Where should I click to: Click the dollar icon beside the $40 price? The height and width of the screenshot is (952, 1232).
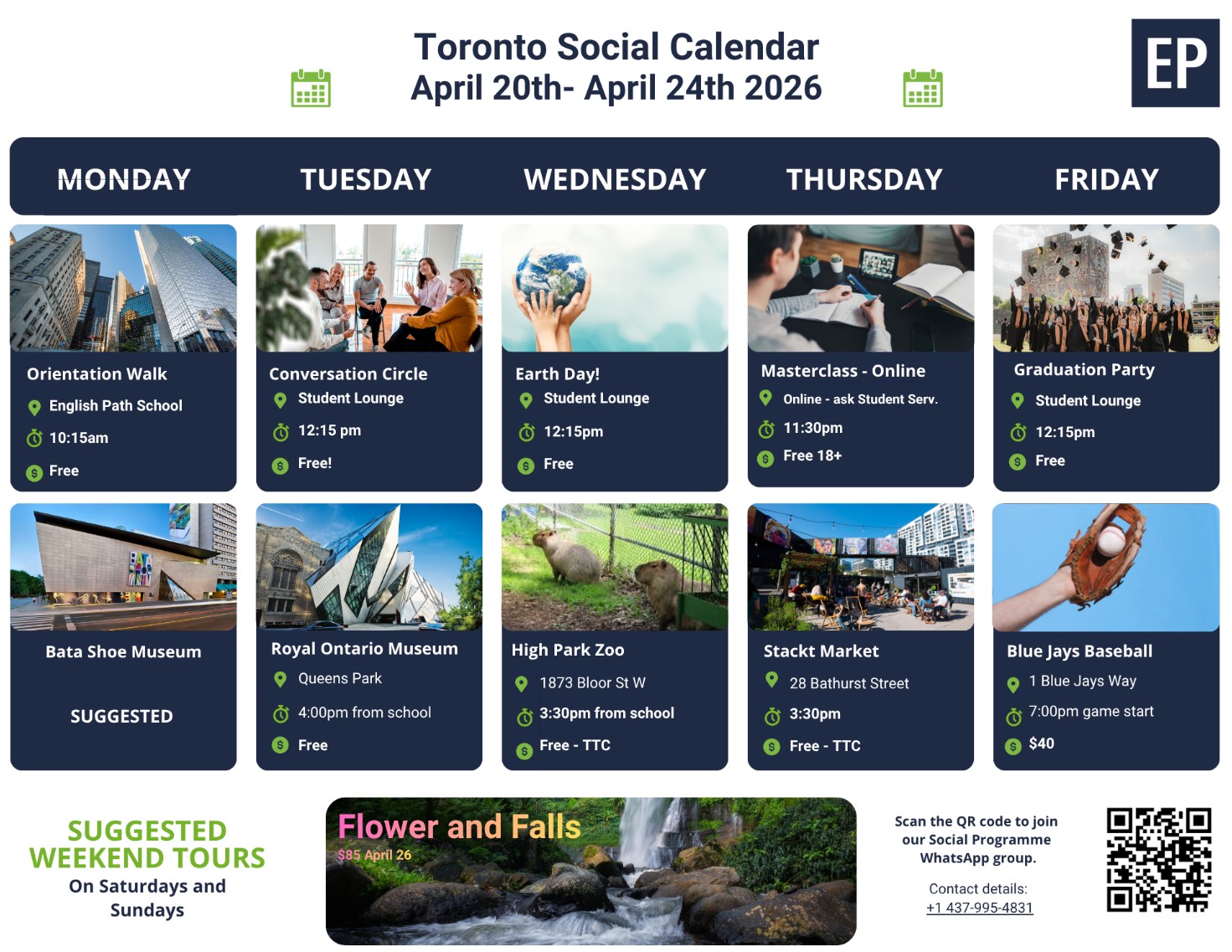point(1013,745)
